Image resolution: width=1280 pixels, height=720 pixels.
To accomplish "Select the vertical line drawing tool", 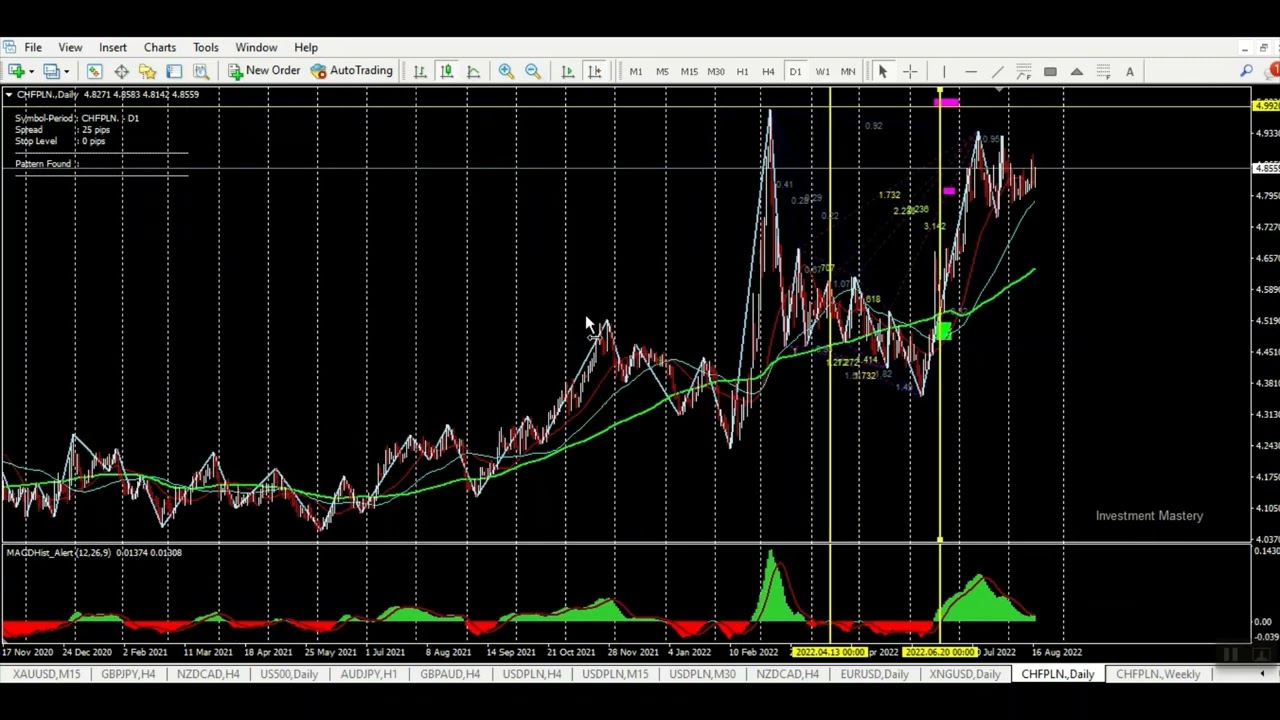I will pos(943,71).
